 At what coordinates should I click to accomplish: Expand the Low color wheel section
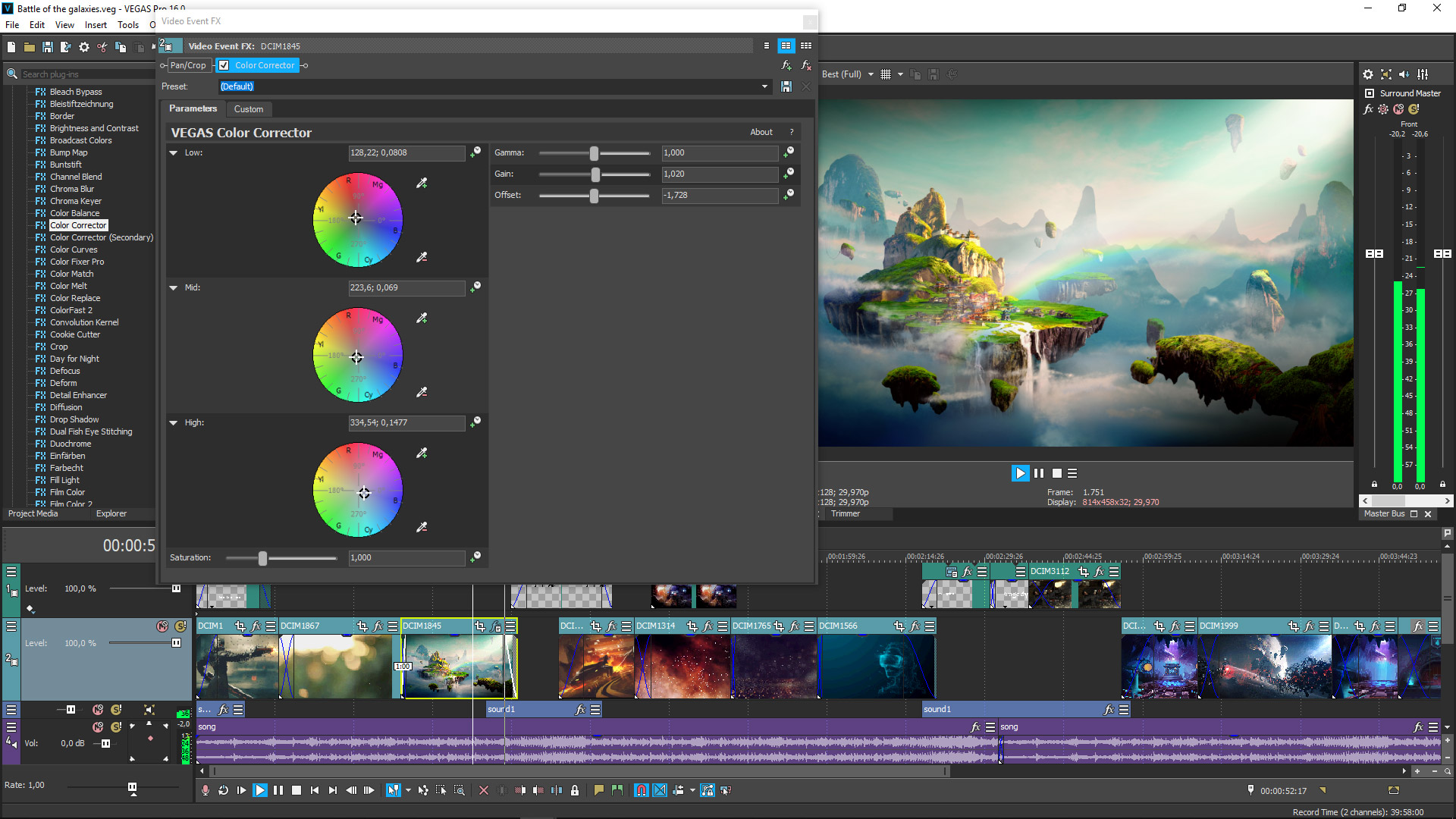(174, 152)
